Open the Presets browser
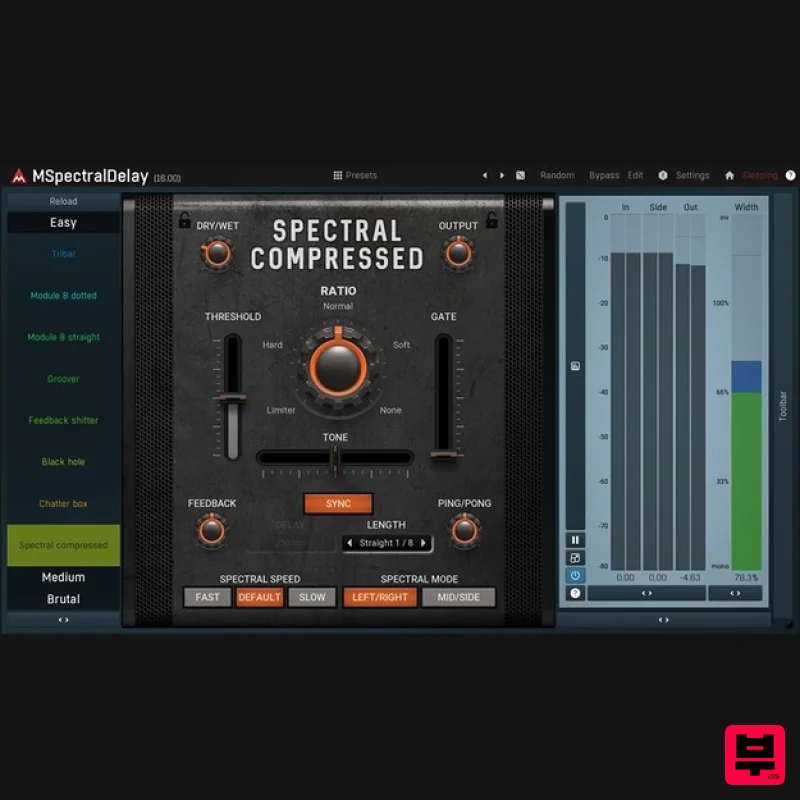The image size is (800, 800). 355,175
